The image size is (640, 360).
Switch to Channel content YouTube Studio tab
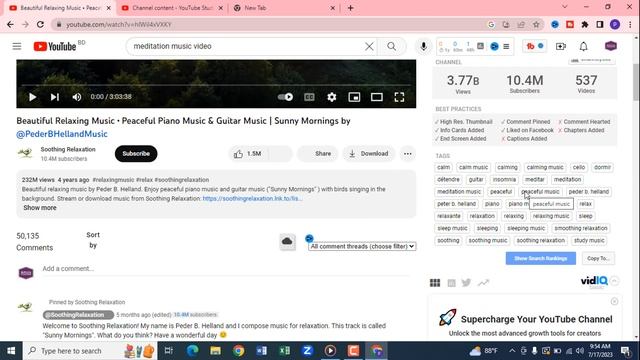click(x=172, y=8)
